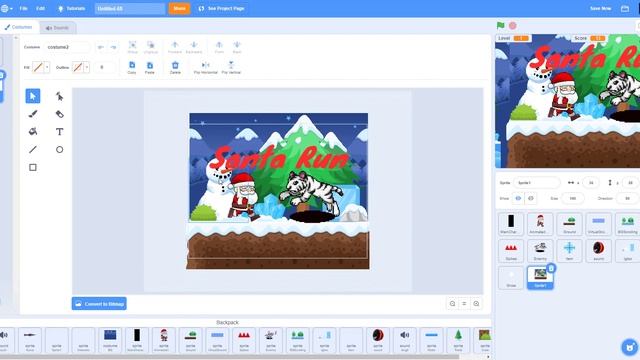Click the Redo arrow icon
This screenshot has width=640, height=360.
[113, 47]
